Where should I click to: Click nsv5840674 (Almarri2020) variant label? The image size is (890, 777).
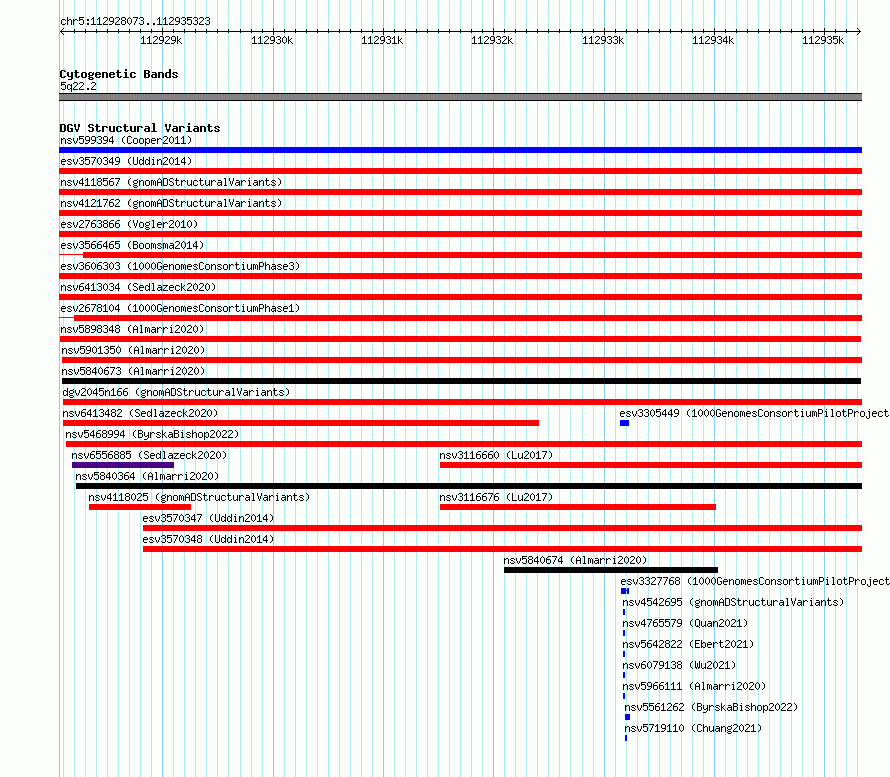click(575, 560)
